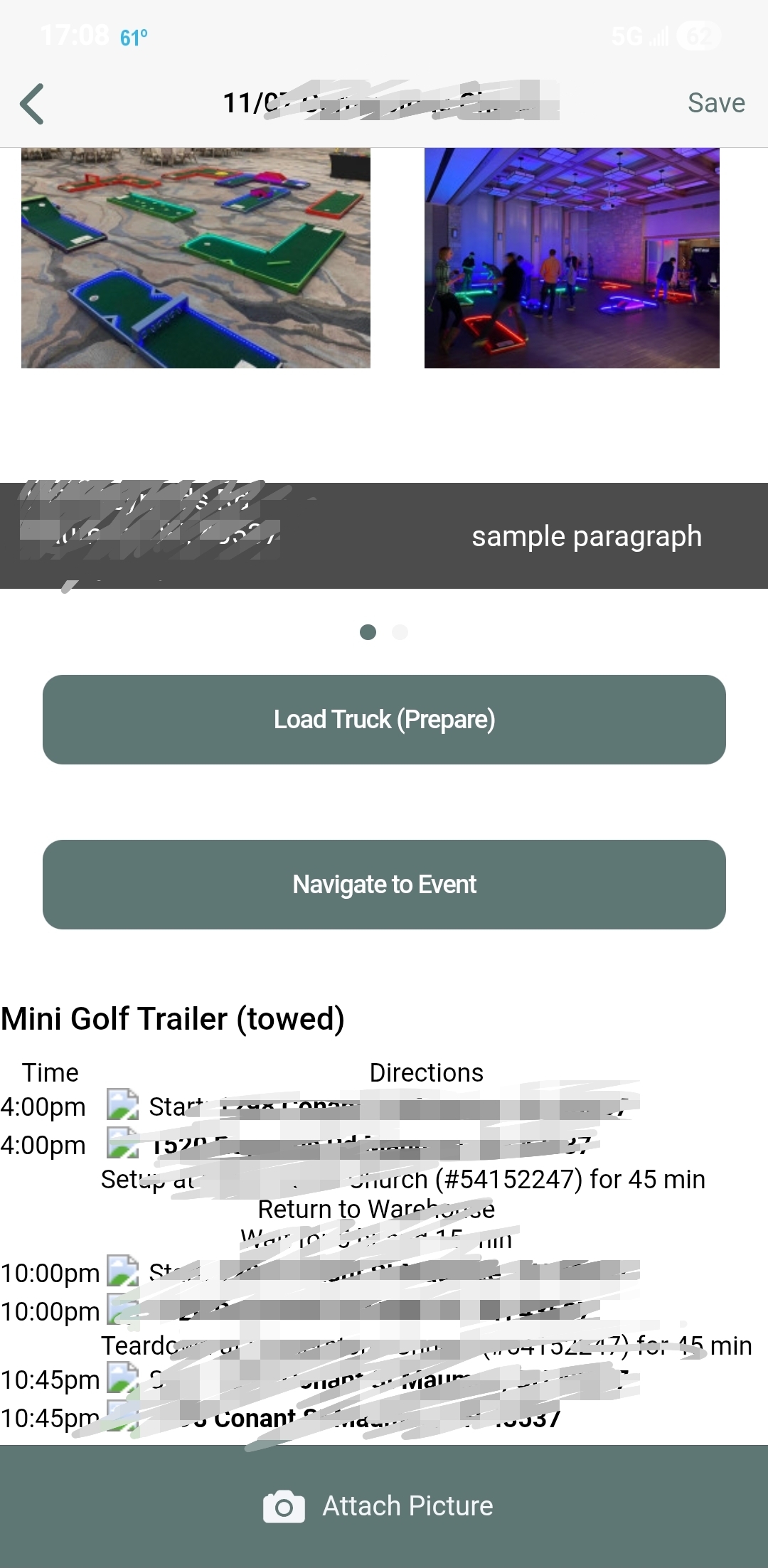Tap the map icon on the last 10:45pm row
The height and width of the screenshot is (1568, 768).
click(122, 1417)
